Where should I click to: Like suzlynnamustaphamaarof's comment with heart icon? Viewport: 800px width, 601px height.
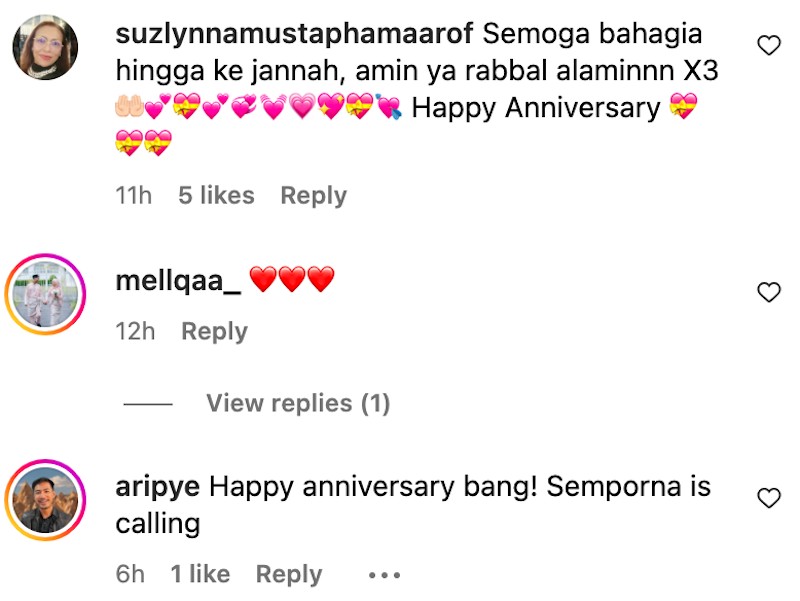click(769, 45)
